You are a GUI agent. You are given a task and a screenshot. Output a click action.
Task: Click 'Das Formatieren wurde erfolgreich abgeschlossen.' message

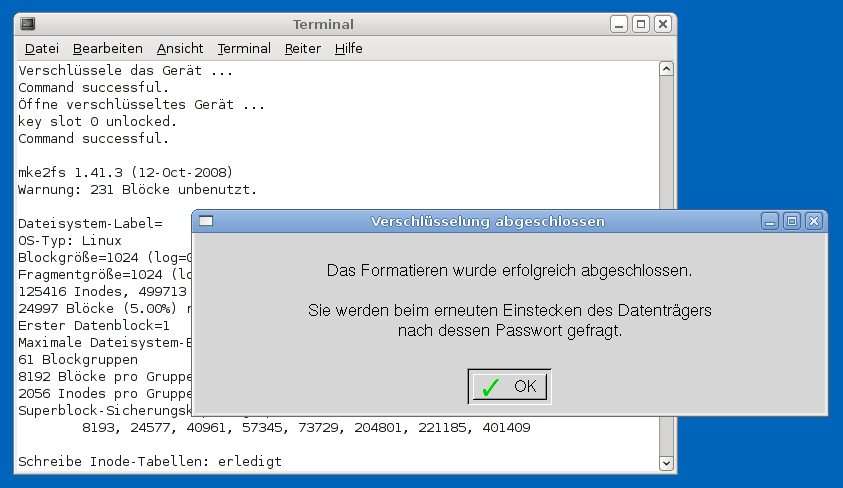tap(509, 270)
